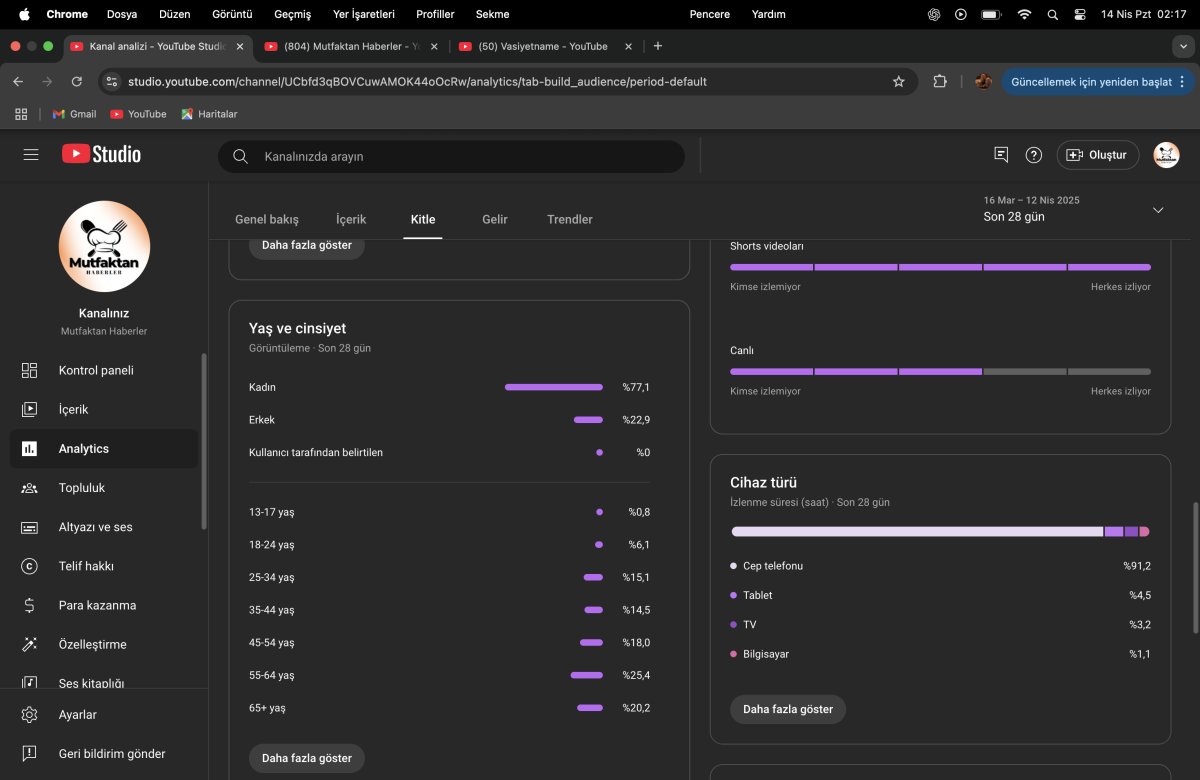Click Daha fazla göster under Yaş ve cinsiyet

pos(307,758)
